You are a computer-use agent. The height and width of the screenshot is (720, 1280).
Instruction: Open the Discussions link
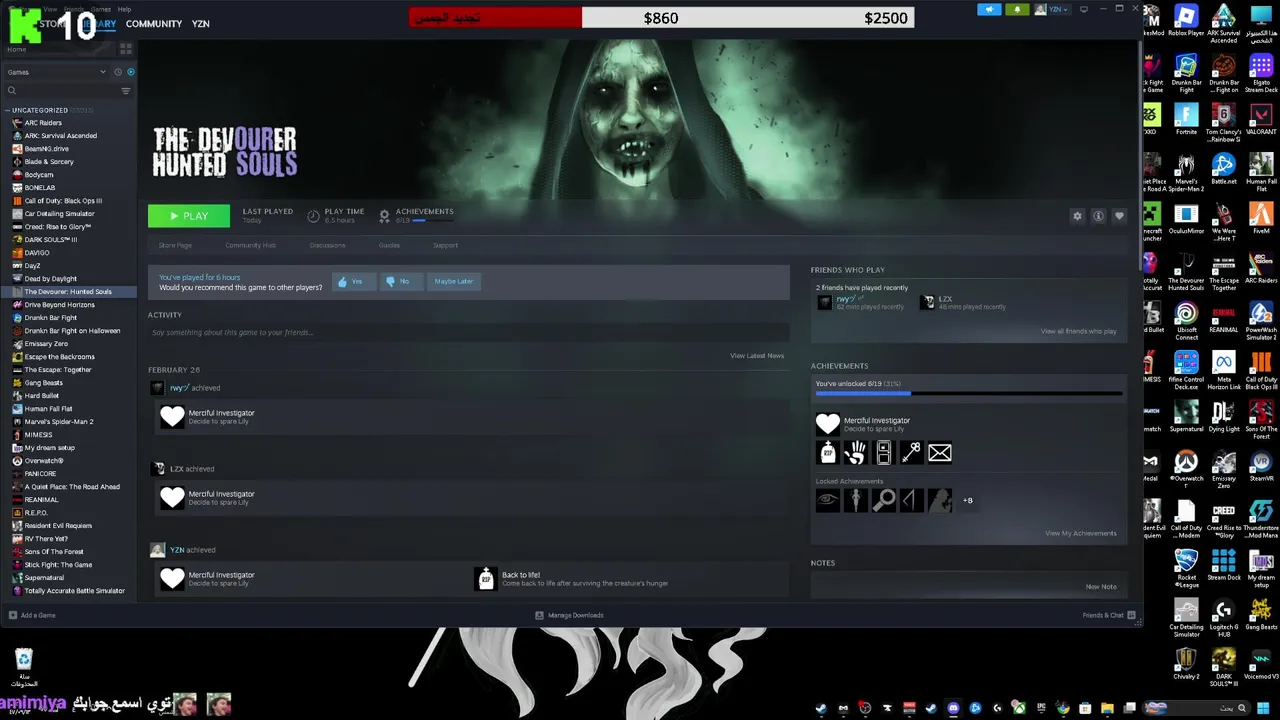[327, 245]
